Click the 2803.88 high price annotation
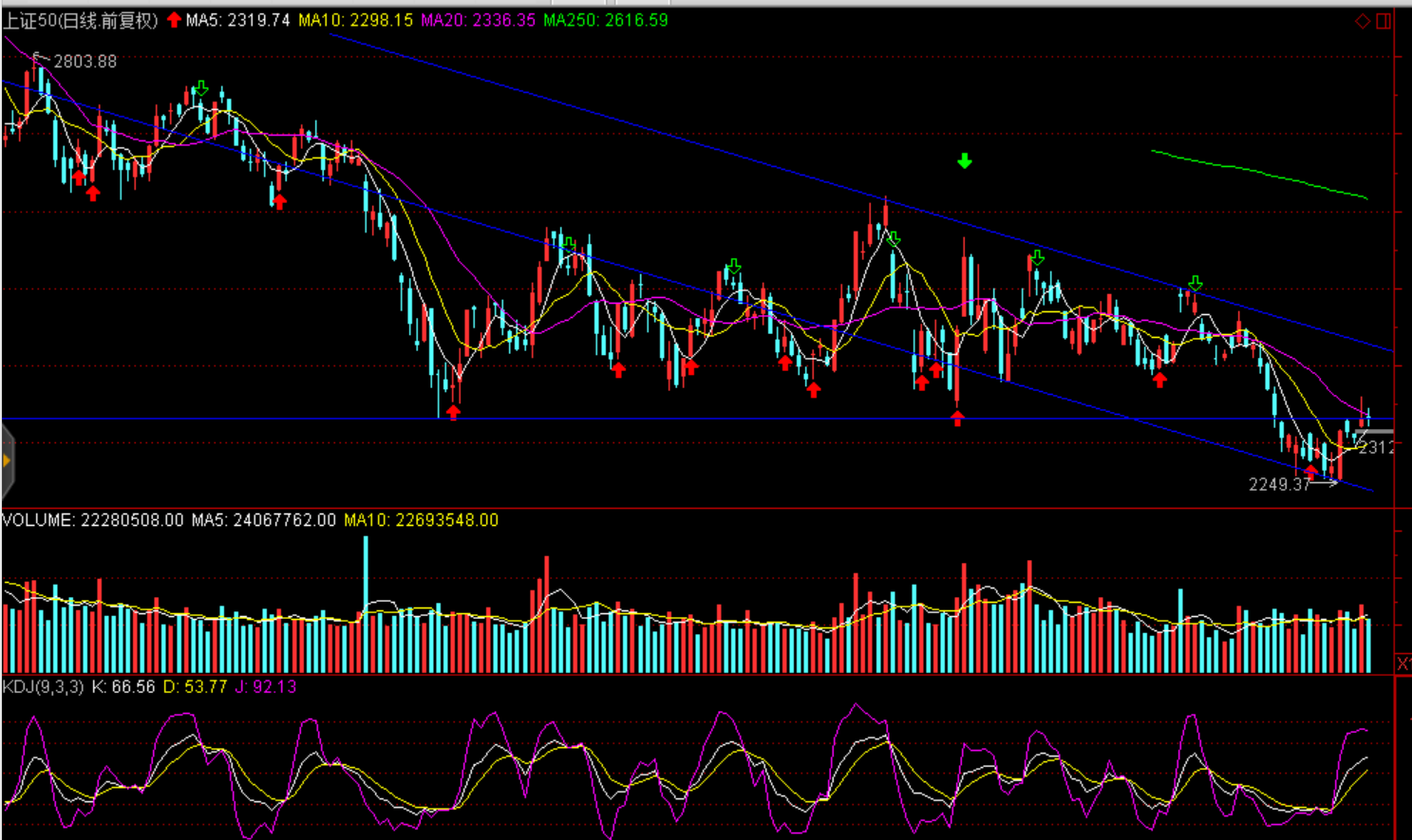This screenshot has height=840, width=1412. 85,62
